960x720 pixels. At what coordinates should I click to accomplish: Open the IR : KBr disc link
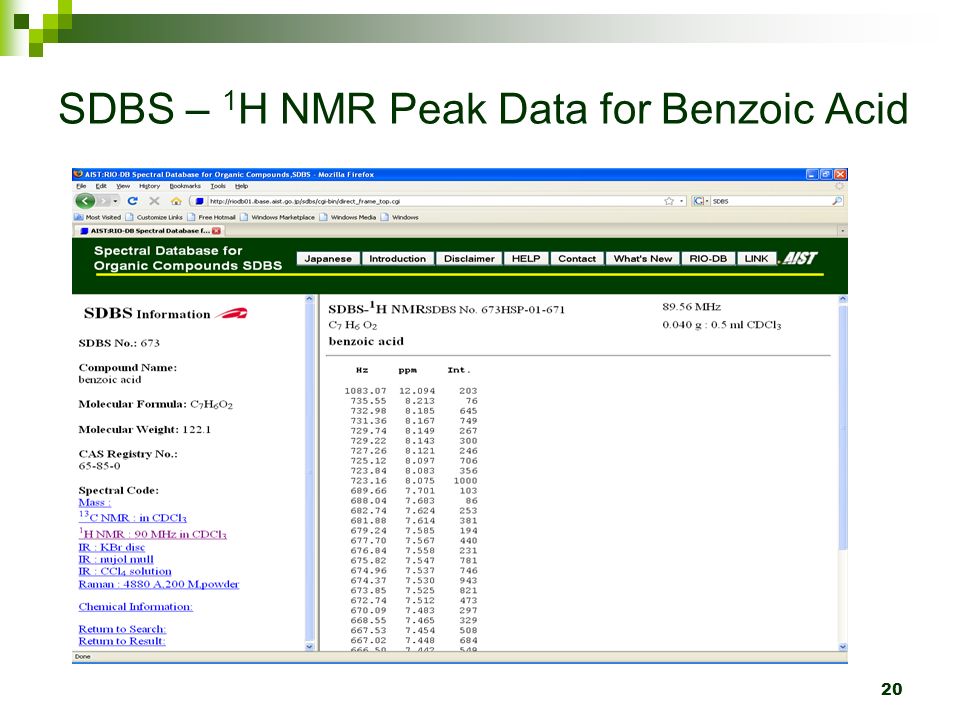111,547
